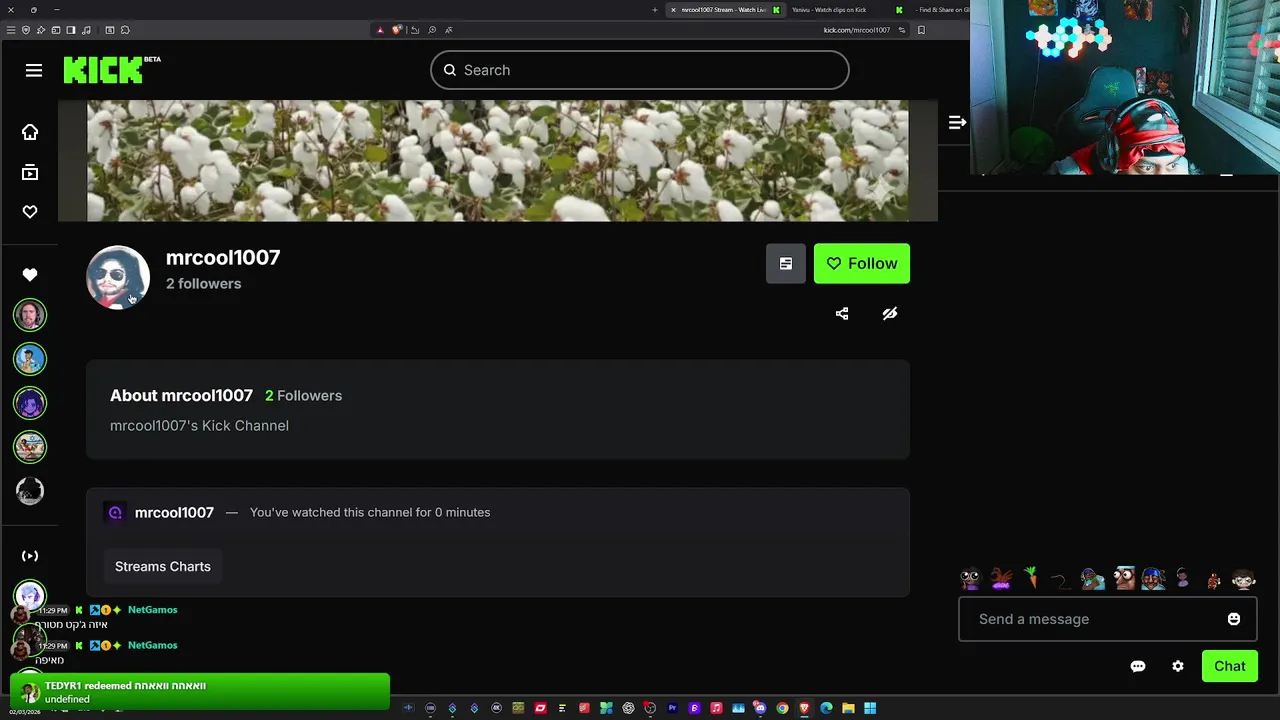
Task: Insert the bug-eyed face emote
Action: tap(1126, 578)
